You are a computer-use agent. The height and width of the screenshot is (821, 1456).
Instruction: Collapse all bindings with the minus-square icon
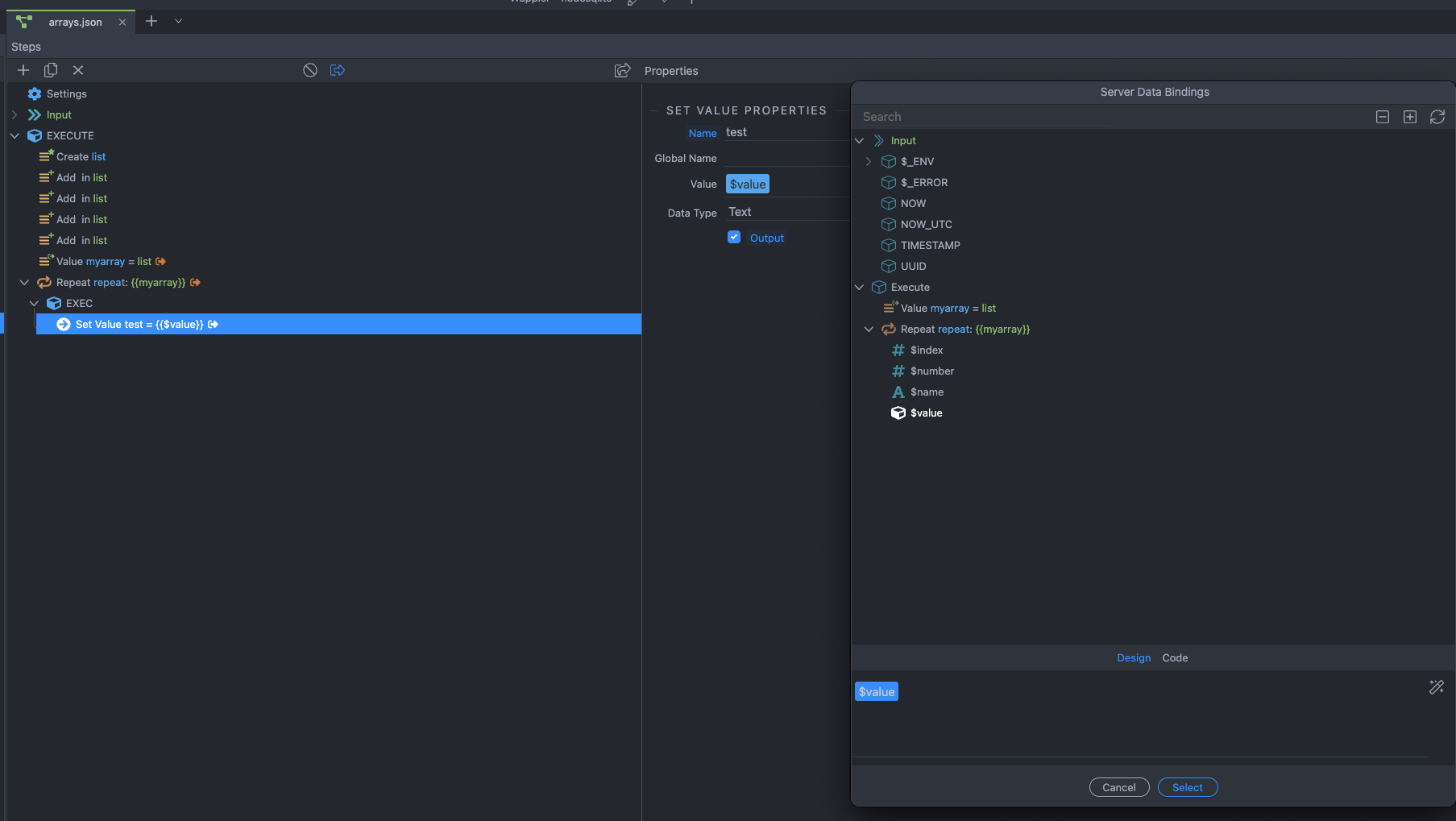coord(1382,117)
